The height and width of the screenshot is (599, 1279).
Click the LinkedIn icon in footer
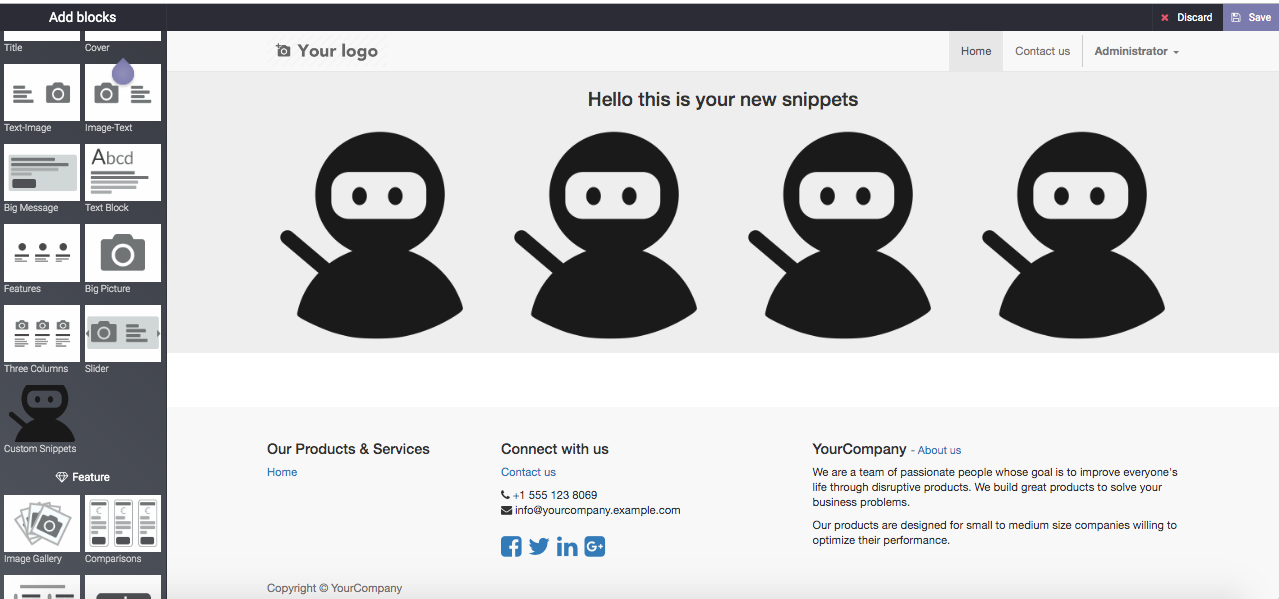click(x=567, y=547)
